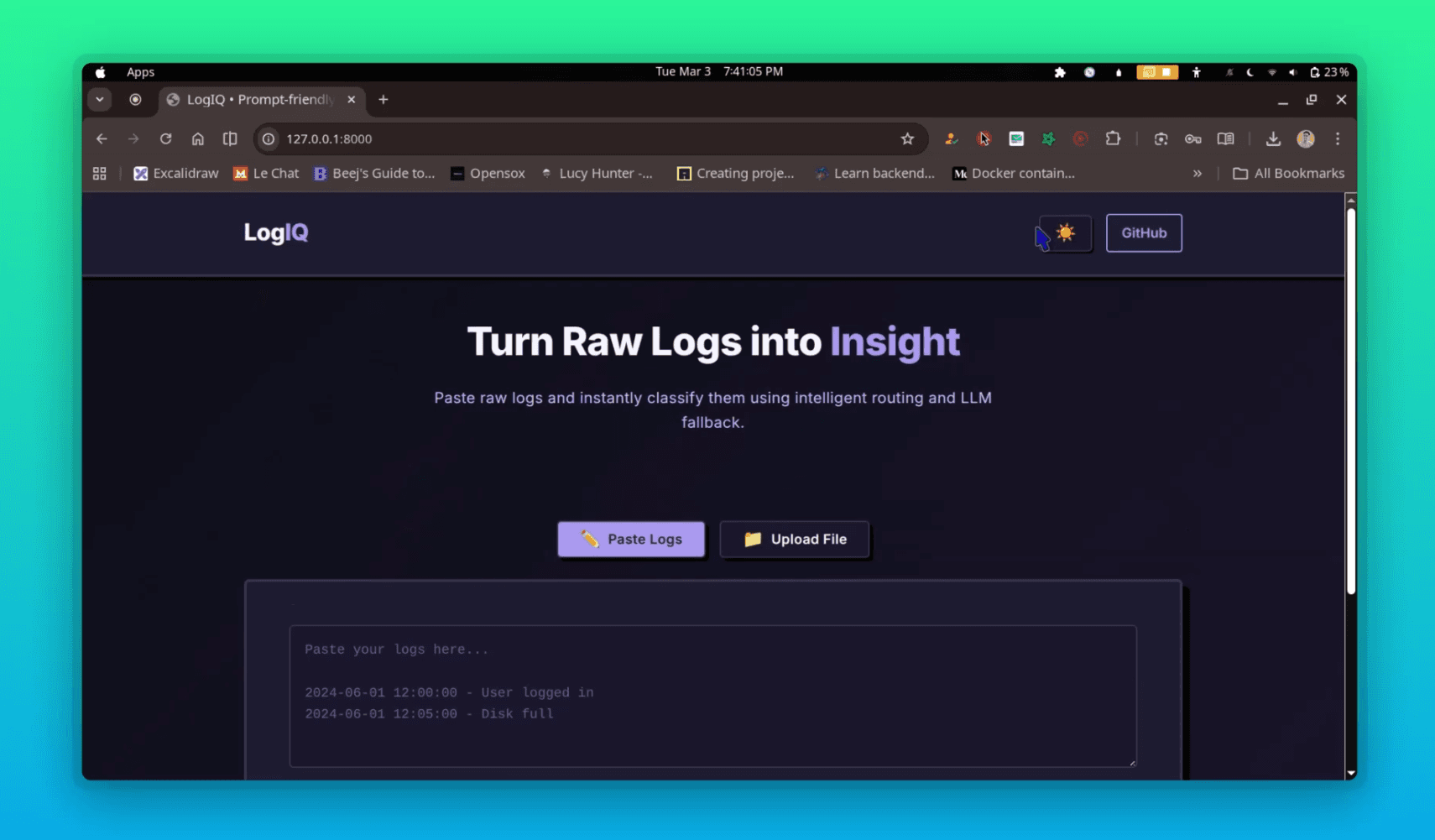This screenshot has height=840, width=1435.
Task: Open the volume speaker icon in menu bar
Action: (1292, 72)
